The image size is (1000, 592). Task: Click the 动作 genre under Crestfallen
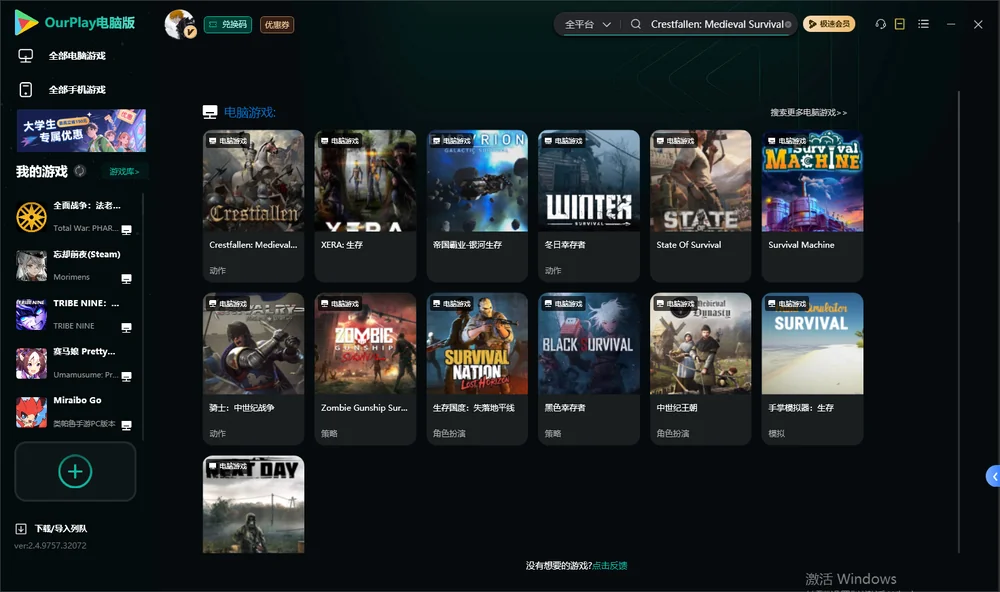(217, 270)
